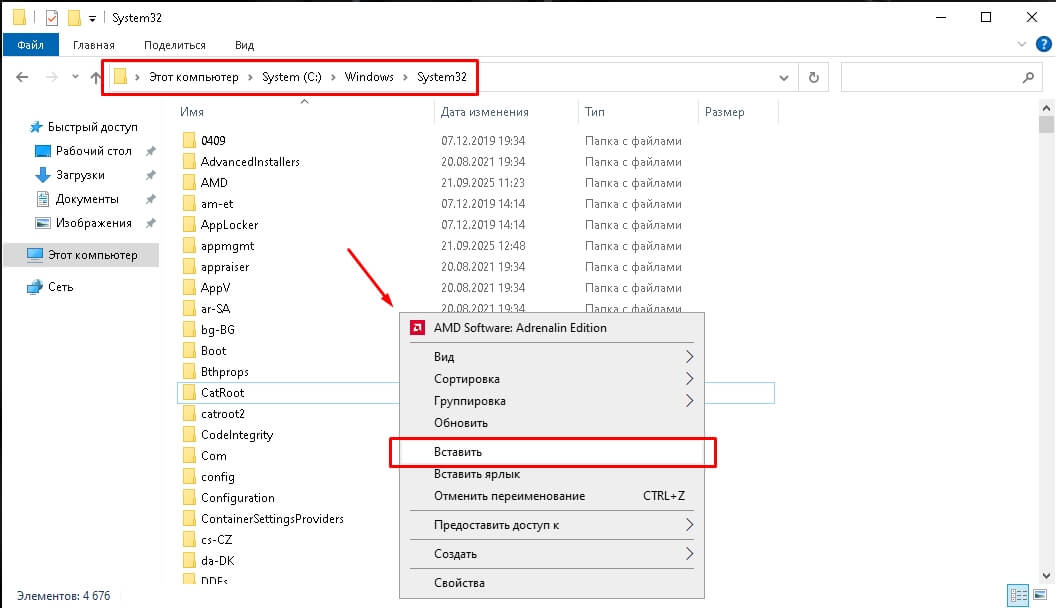The image size is (1056, 608).
Task: Refresh the folder with the reload icon
Action: click(814, 77)
